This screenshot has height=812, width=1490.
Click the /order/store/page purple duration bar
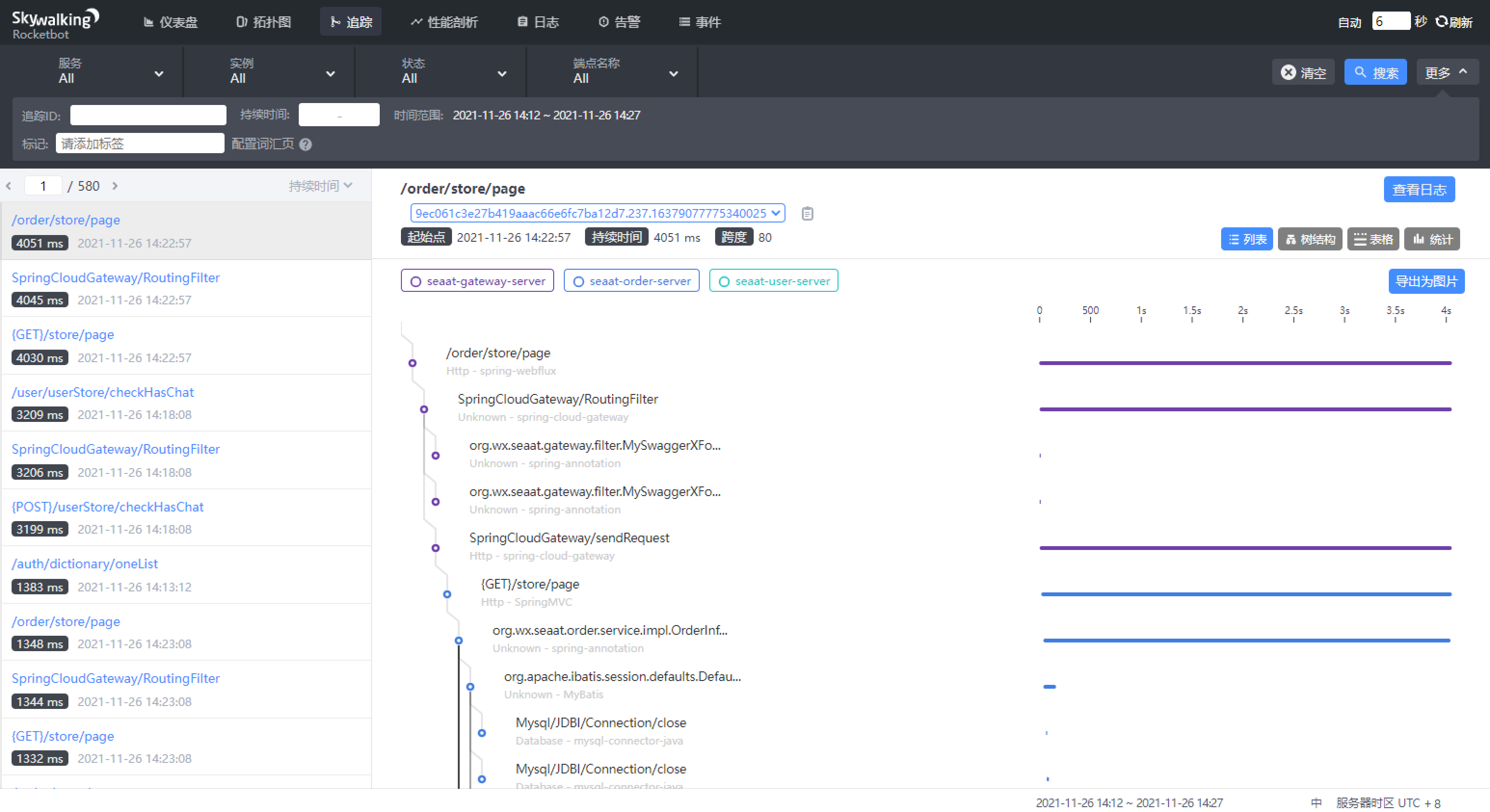click(1245, 363)
